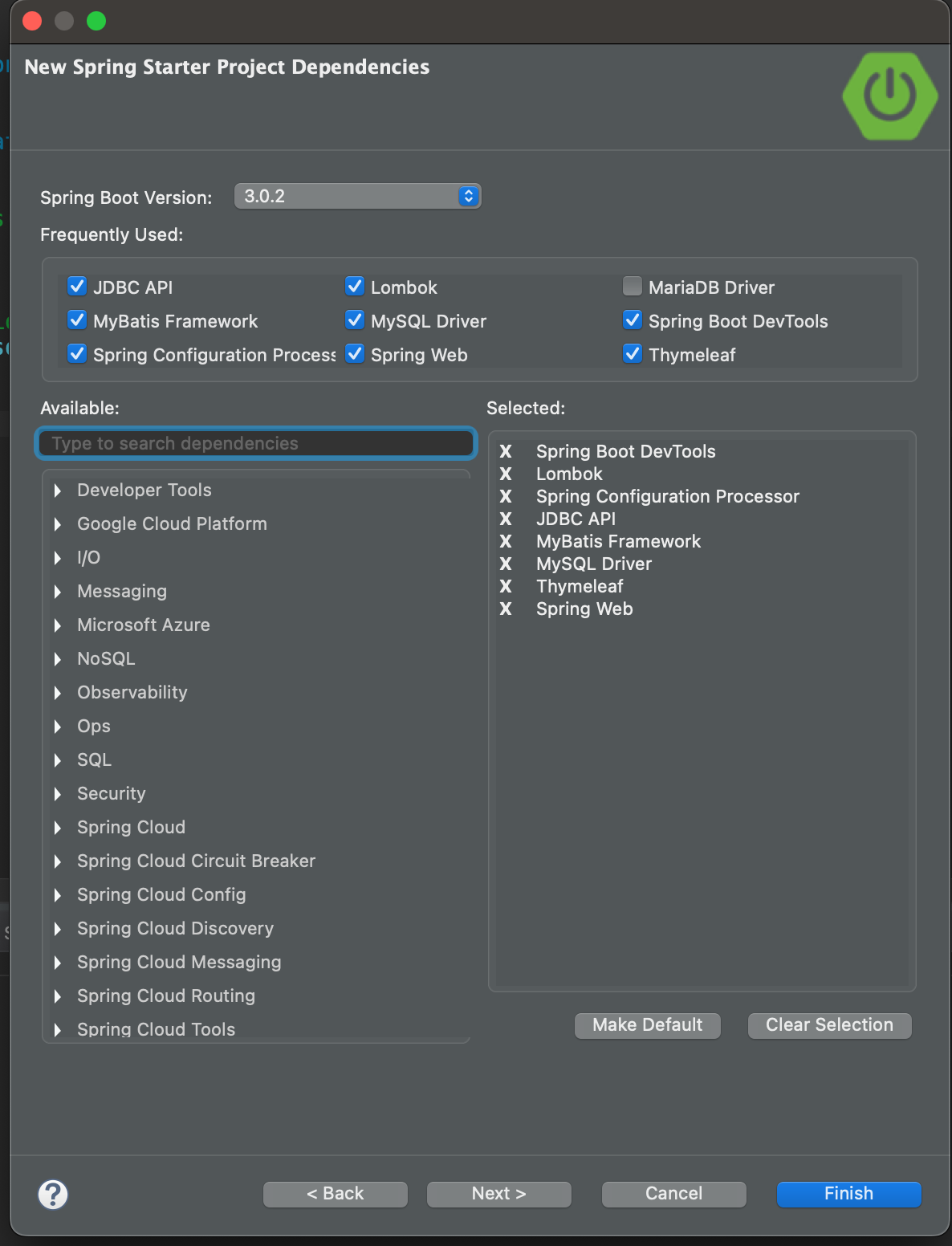This screenshot has width=952, height=1246.
Task: Close the dialog with the red window button
Action: pyautogui.click(x=32, y=21)
